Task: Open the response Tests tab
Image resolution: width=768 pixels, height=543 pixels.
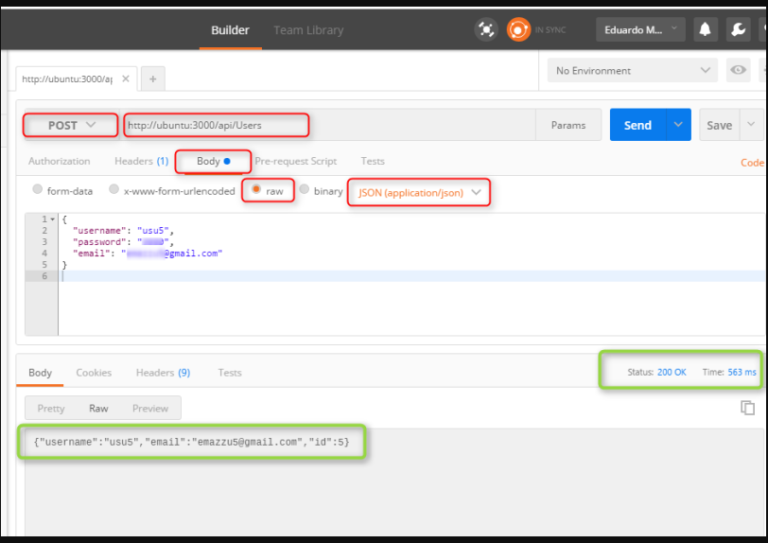Action: point(230,373)
